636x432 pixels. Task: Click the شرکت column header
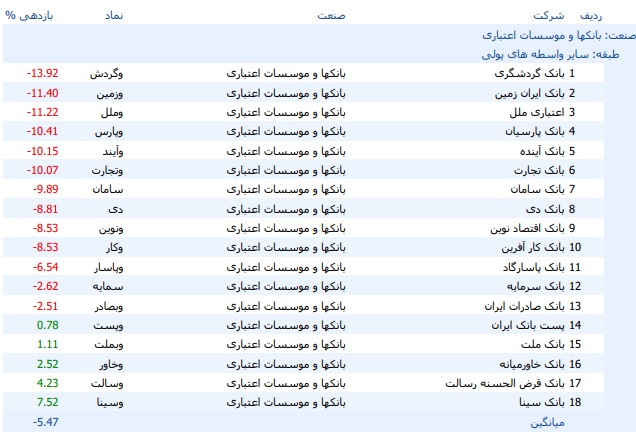point(548,15)
